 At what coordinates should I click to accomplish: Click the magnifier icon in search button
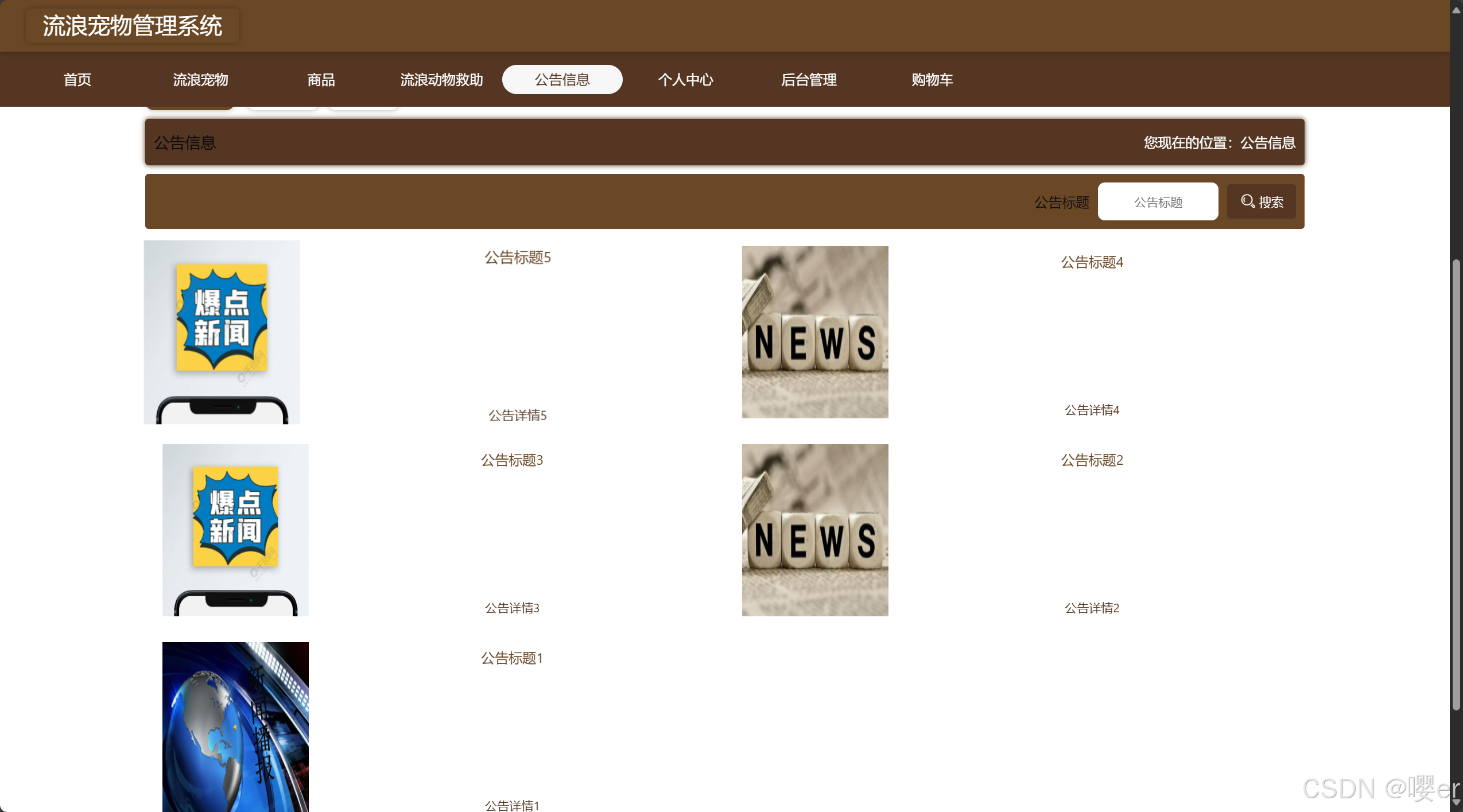tap(1247, 201)
